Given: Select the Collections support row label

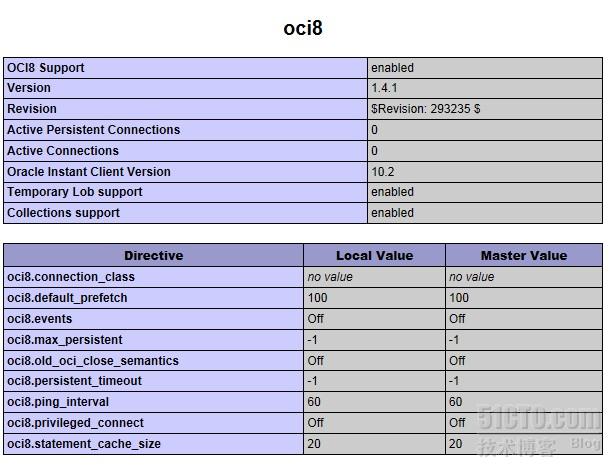Looking at the screenshot, I should tap(63, 213).
